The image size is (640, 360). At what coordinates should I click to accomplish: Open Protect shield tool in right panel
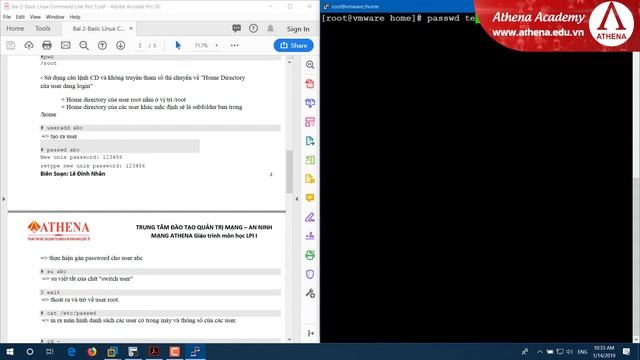(x=310, y=274)
